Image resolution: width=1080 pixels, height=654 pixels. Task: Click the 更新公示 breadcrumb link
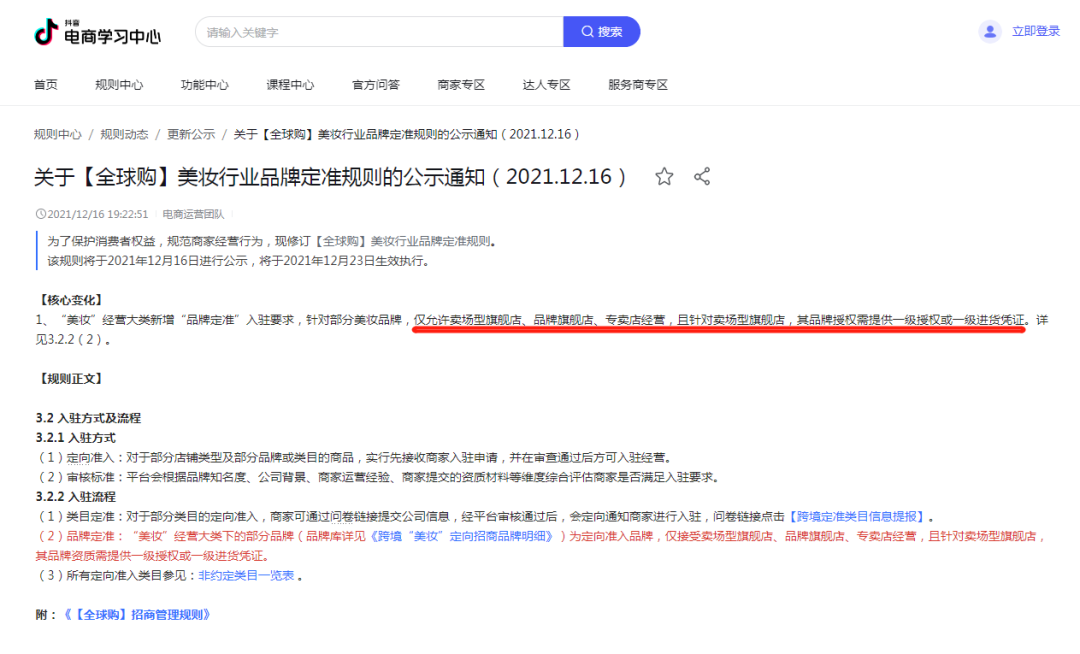tap(191, 134)
